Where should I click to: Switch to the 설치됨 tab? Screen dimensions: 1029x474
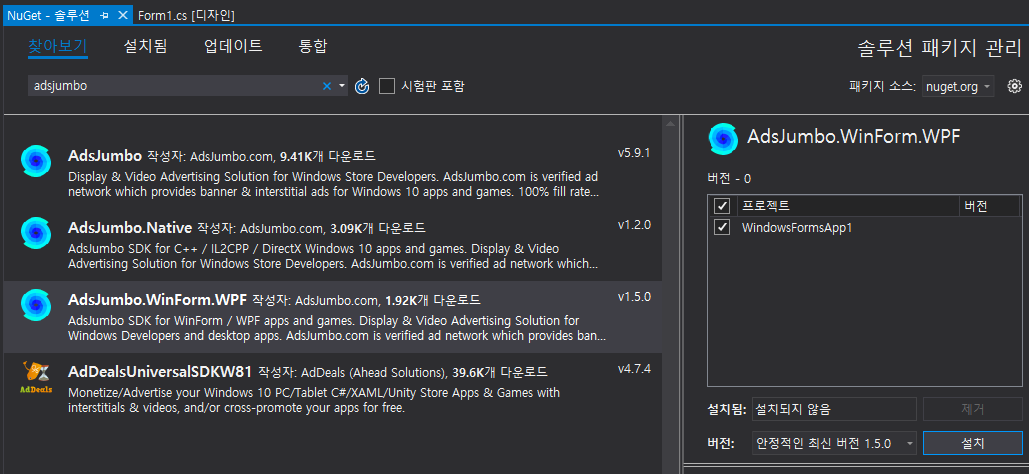click(x=145, y=47)
